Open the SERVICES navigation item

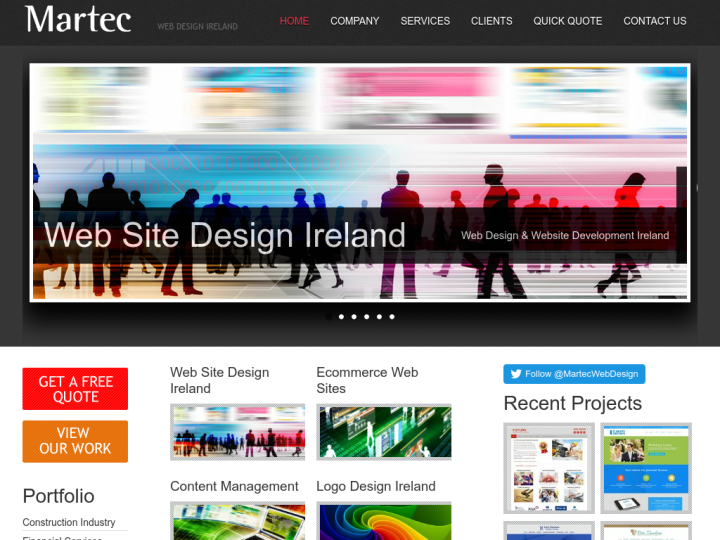pos(425,21)
